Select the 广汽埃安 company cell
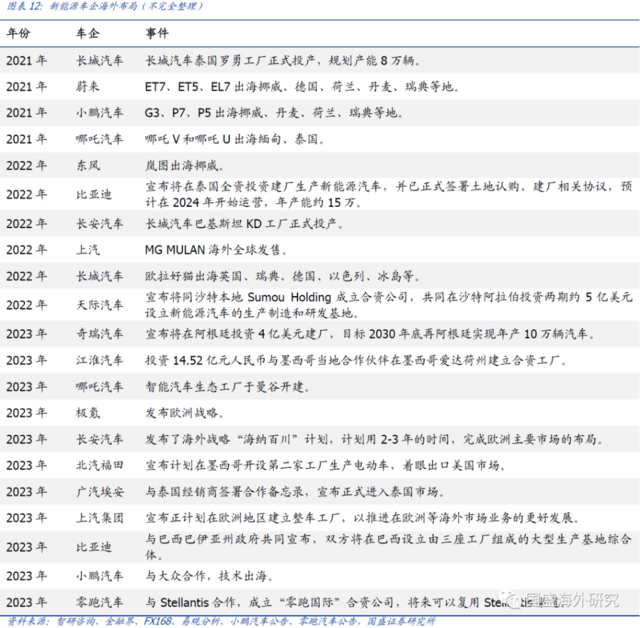 [100, 492]
